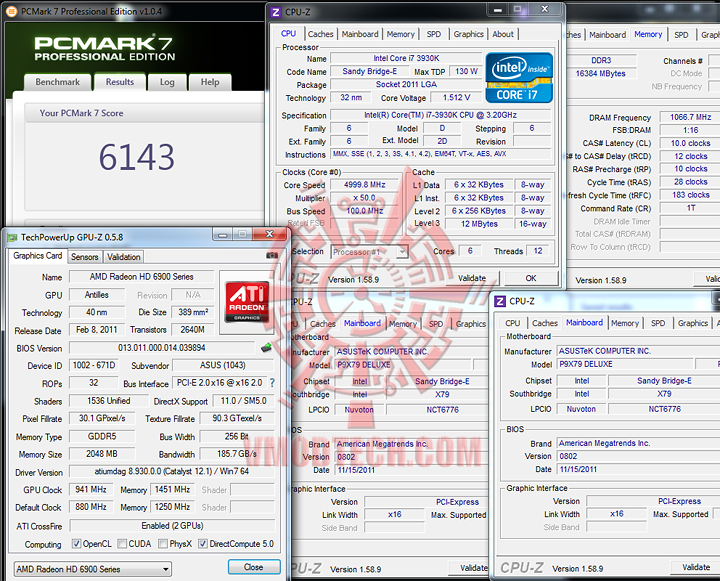Click the Model field P9X79 DELUXE in lower-right CPU-Z
Screen dimensions: 720x581
624,364
